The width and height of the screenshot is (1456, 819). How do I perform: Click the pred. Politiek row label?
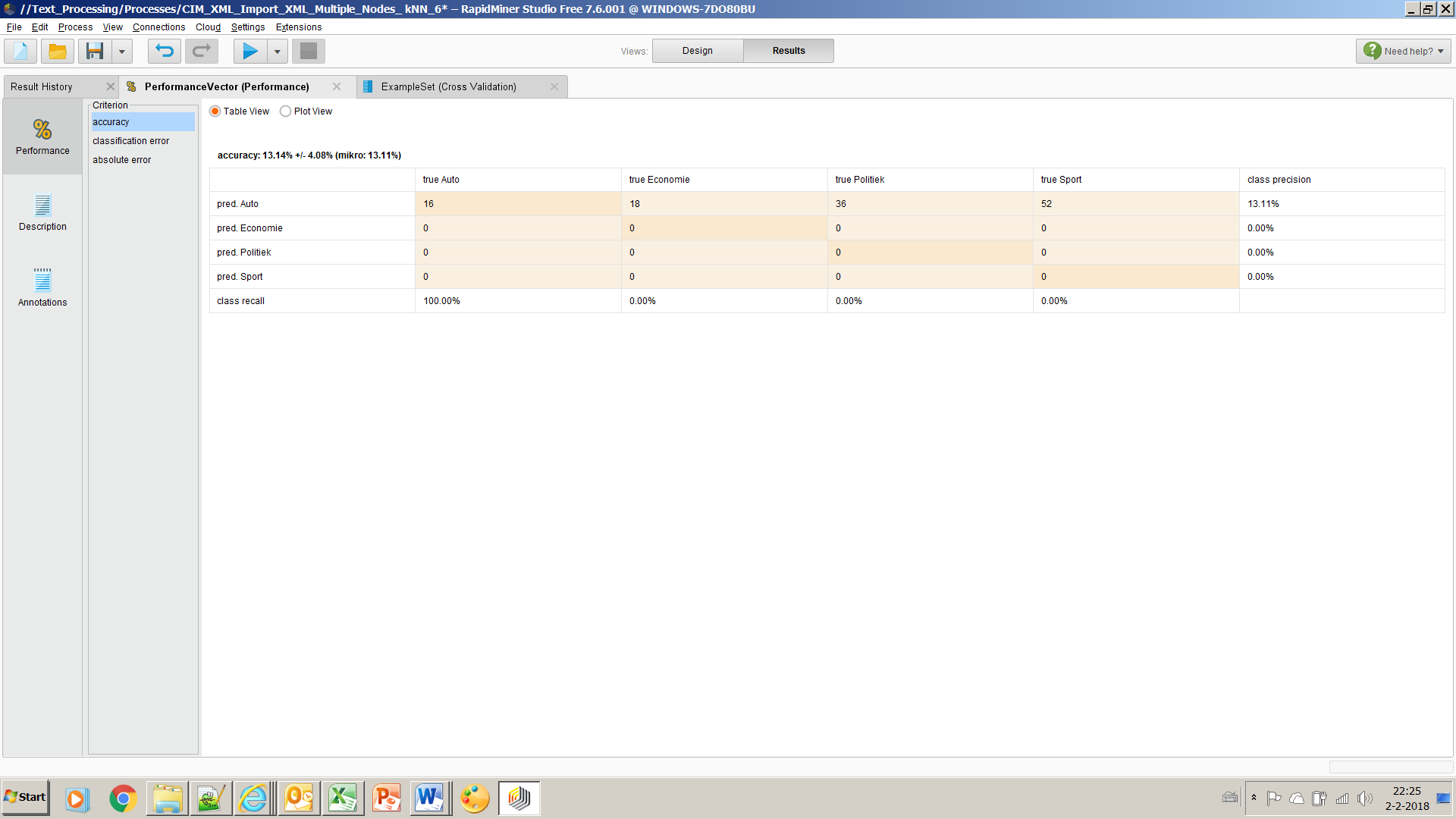[312, 253]
